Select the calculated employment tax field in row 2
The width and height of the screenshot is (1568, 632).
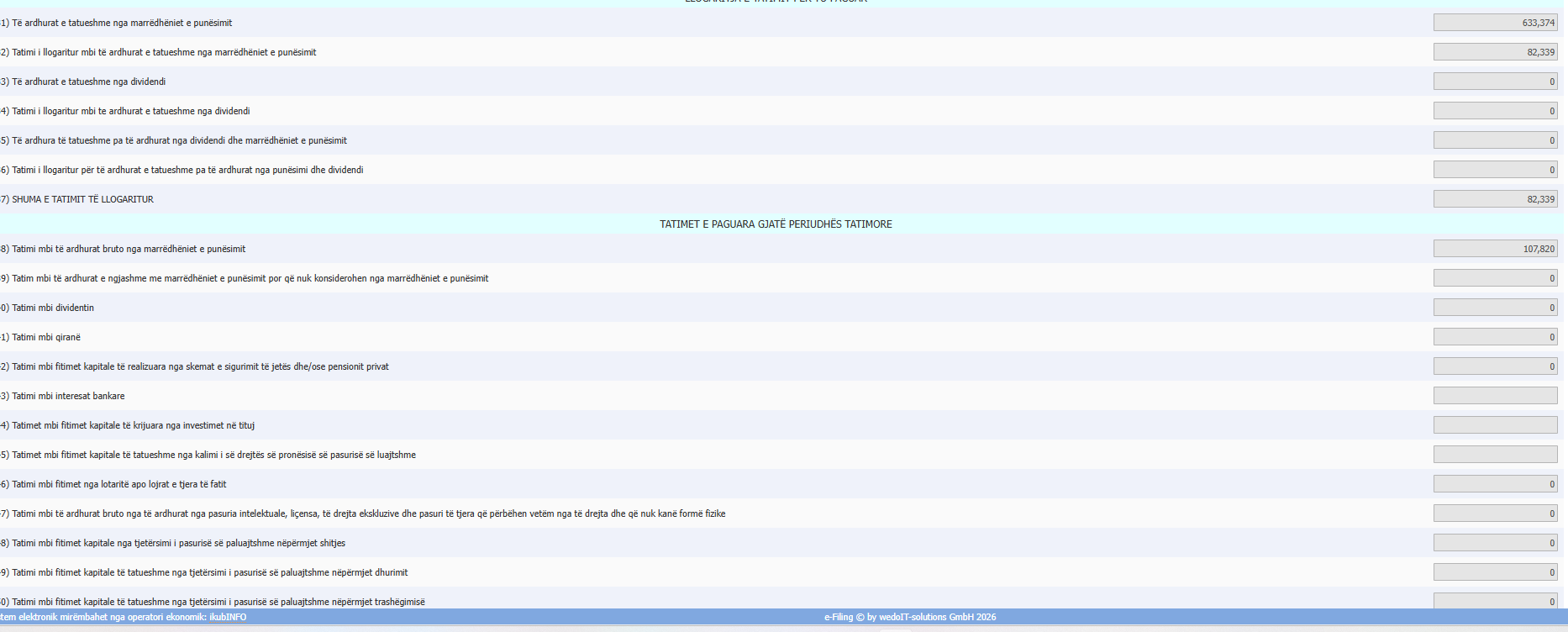tap(1495, 52)
